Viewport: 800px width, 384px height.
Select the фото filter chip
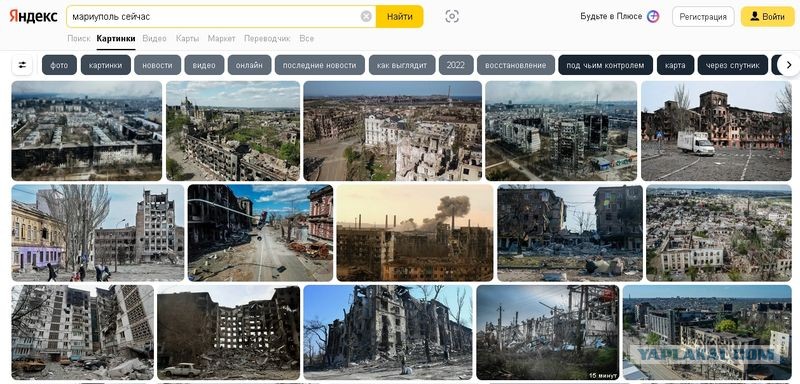click(x=59, y=65)
